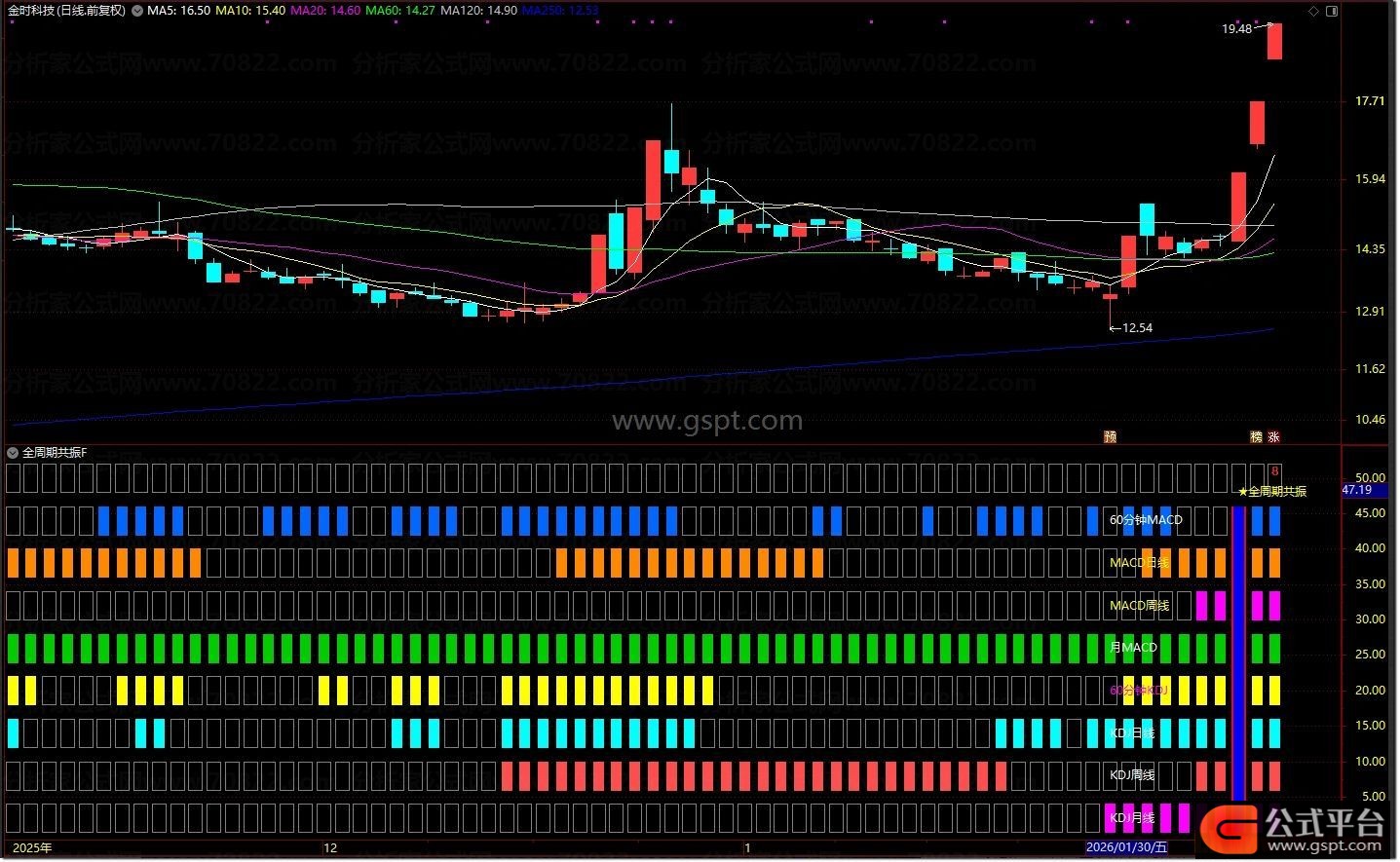Click the 预 forecast marker icon
The image size is (1400, 862).
(1110, 437)
